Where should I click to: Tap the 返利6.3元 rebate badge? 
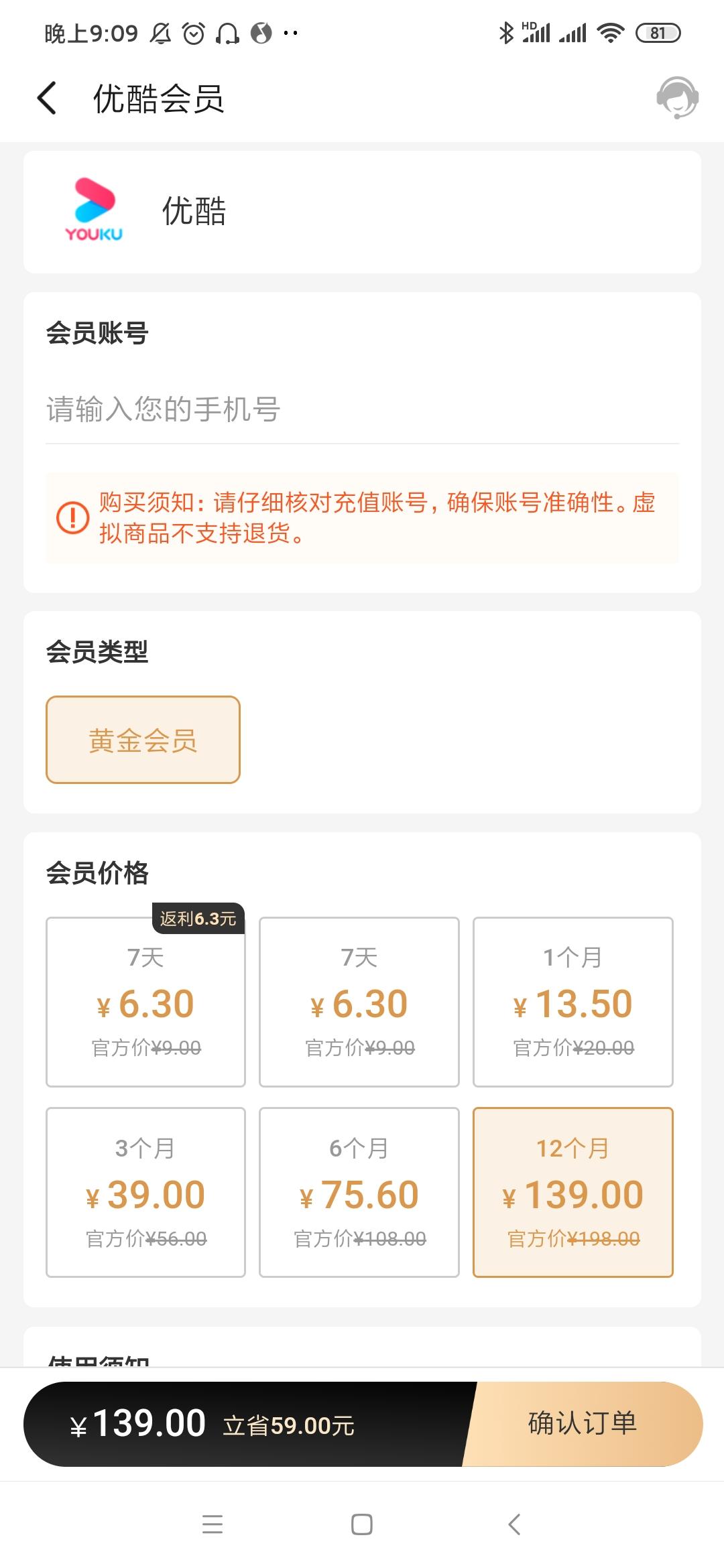[198, 918]
